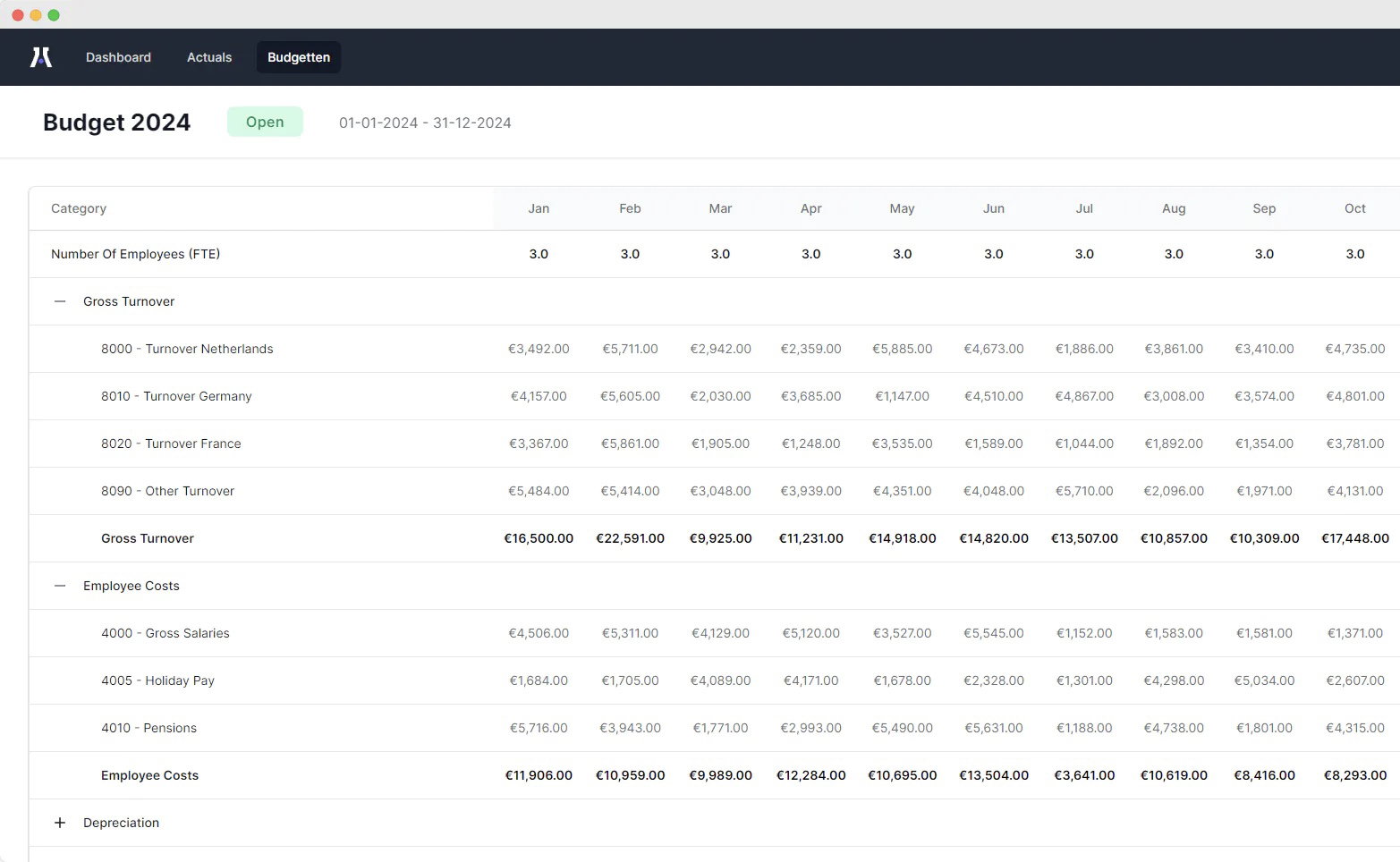This screenshot has height=862, width=1400.
Task: Click the Category column header
Action: tap(79, 208)
